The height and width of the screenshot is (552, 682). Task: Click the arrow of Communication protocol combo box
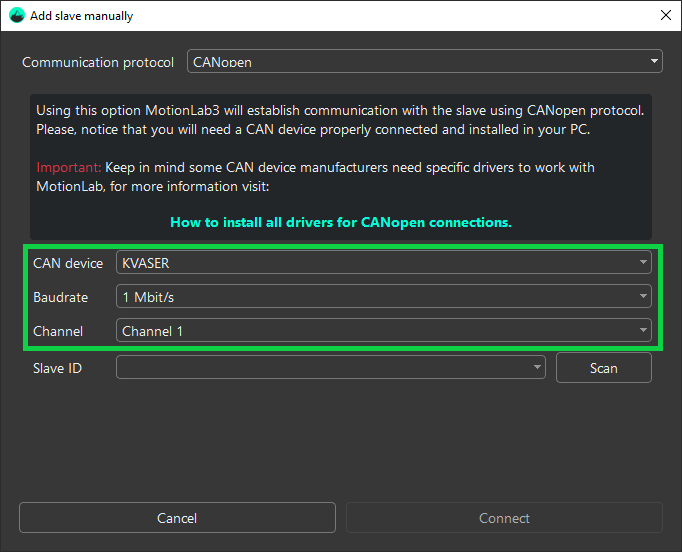click(655, 62)
